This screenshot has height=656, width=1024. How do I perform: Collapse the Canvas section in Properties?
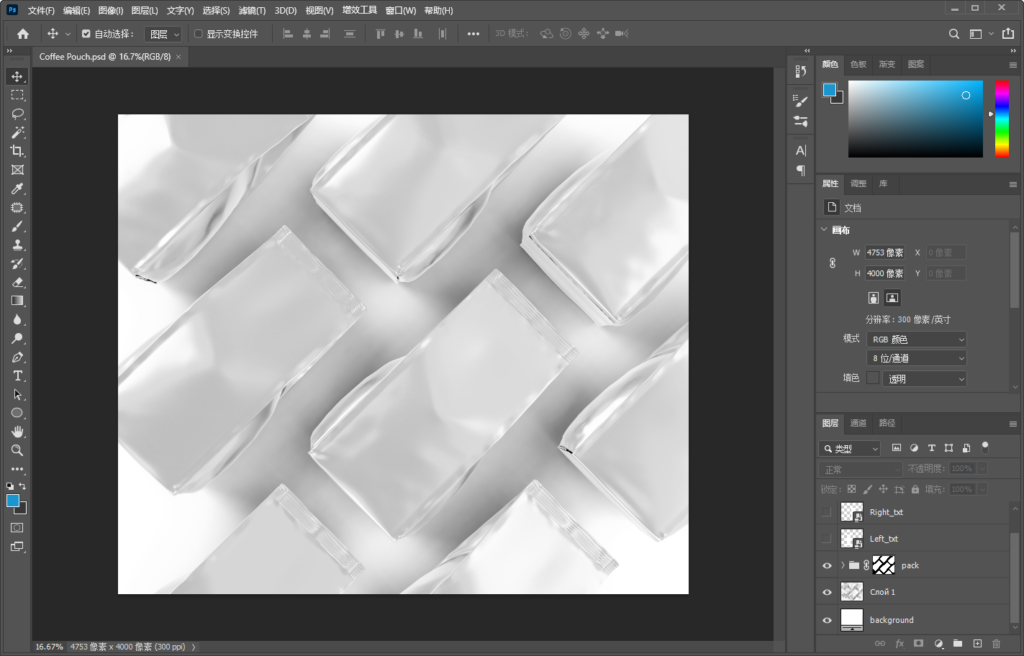tap(824, 229)
